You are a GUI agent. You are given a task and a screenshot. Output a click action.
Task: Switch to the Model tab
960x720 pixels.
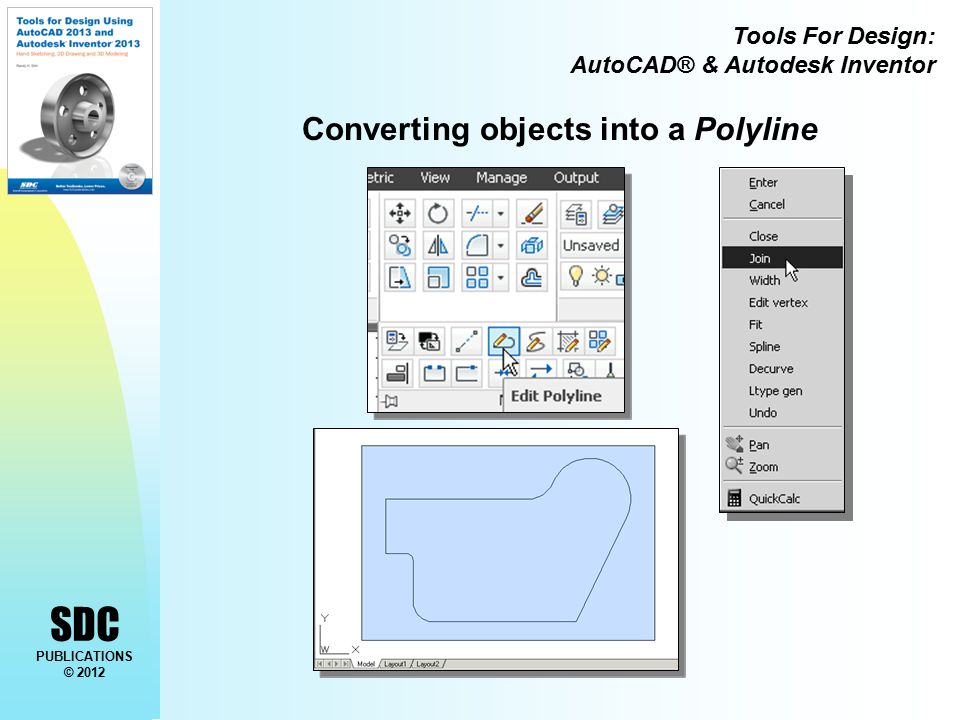coord(366,664)
